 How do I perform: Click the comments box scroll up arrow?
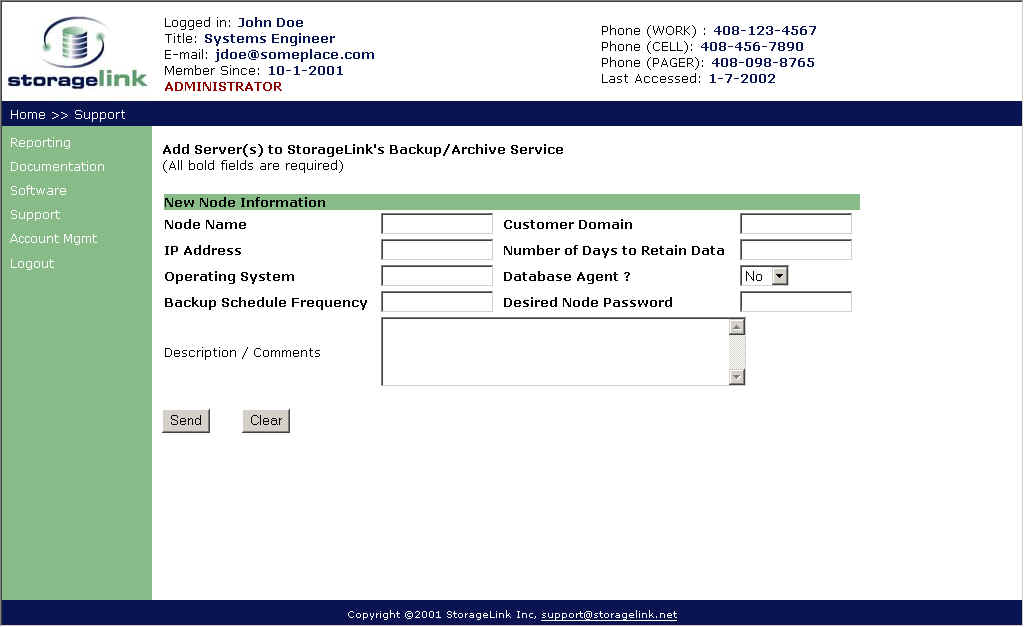737,327
